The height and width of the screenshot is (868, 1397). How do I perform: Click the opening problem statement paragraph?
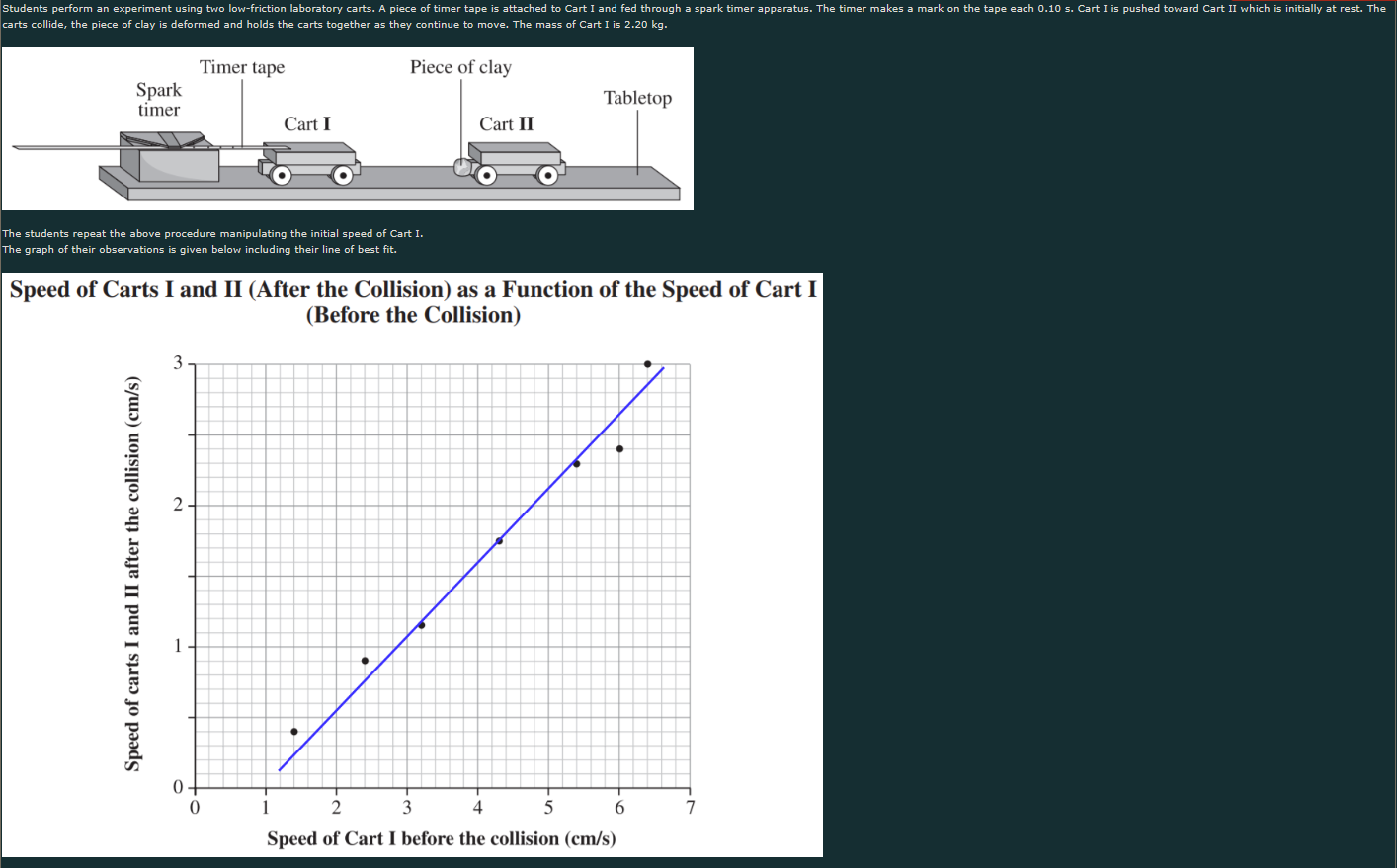click(x=694, y=16)
